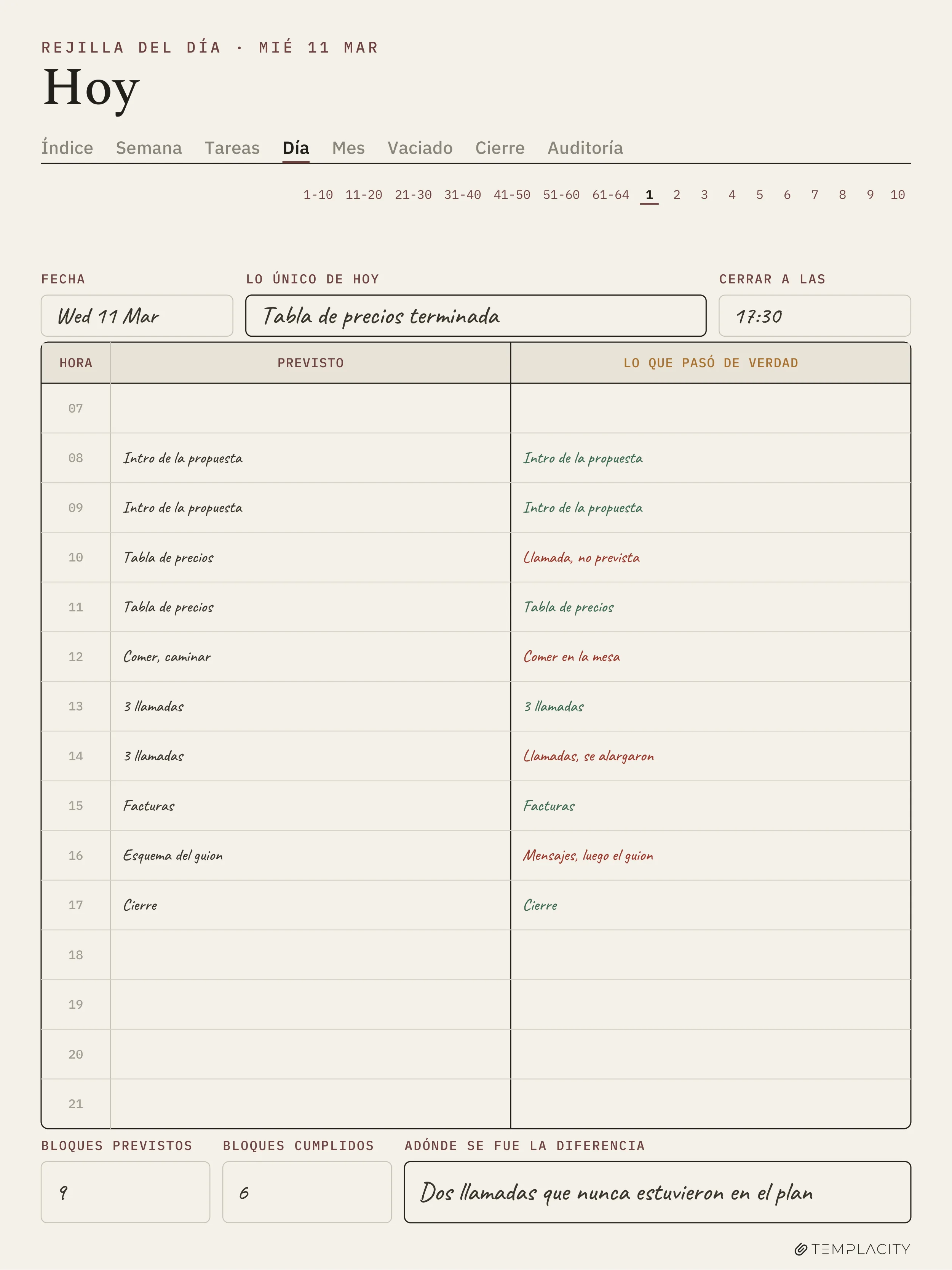Switch to the Semana tab
The width and height of the screenshot is (952, 1270).
(x=149, y=148)
